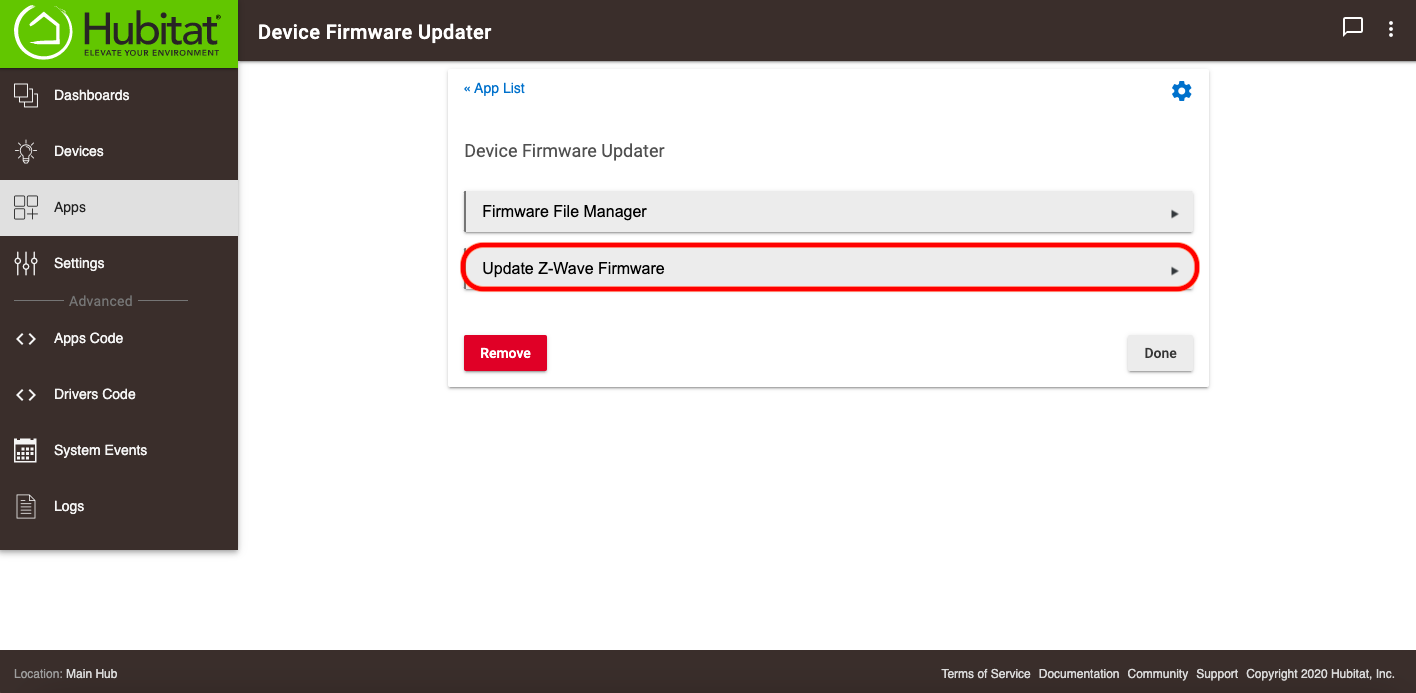Click the System Events calendar icon
The width and height of the screenshot is (1416, 693).
click(26, 450)
